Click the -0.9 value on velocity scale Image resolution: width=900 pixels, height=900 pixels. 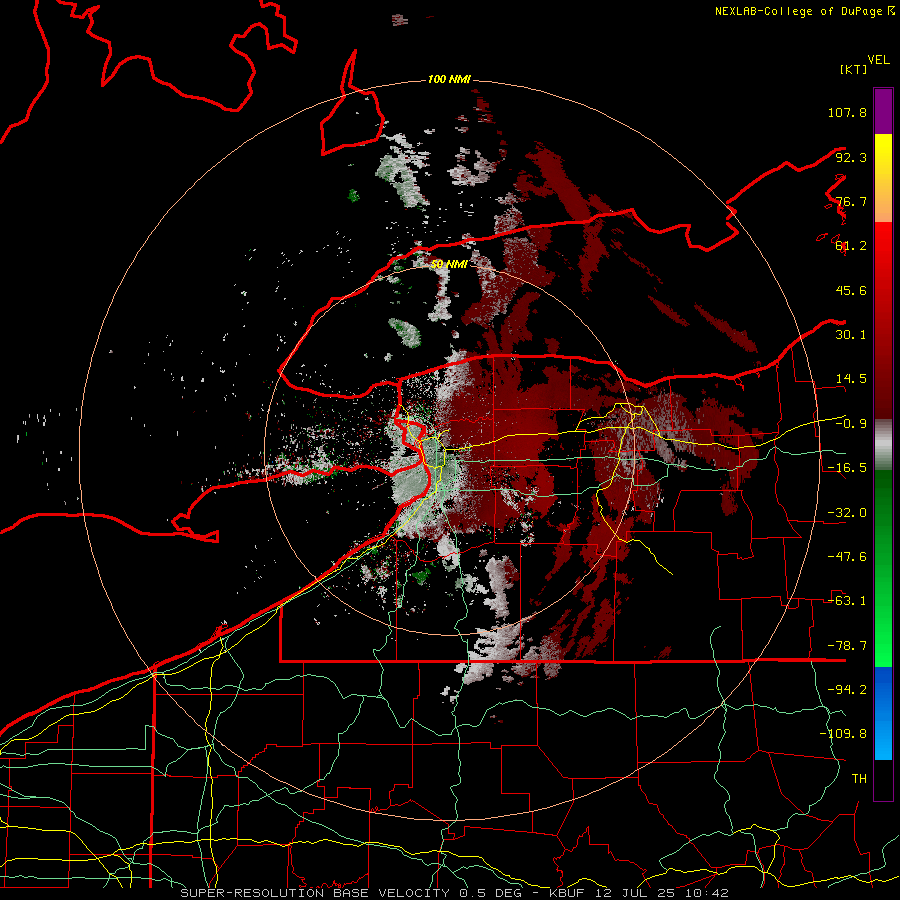point(851,424)
